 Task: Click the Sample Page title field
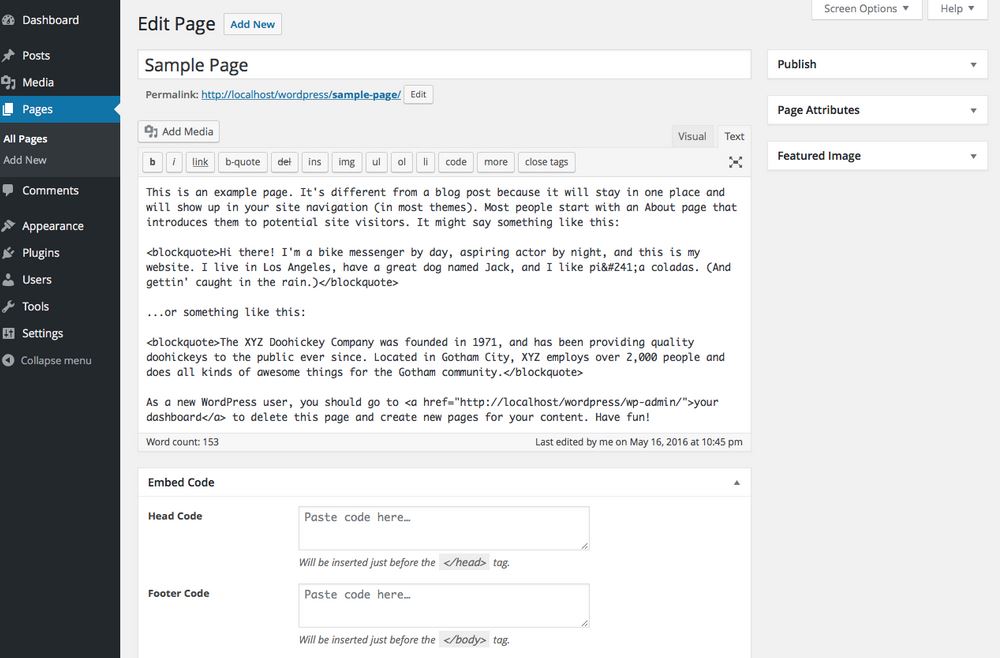pos(445,65)
